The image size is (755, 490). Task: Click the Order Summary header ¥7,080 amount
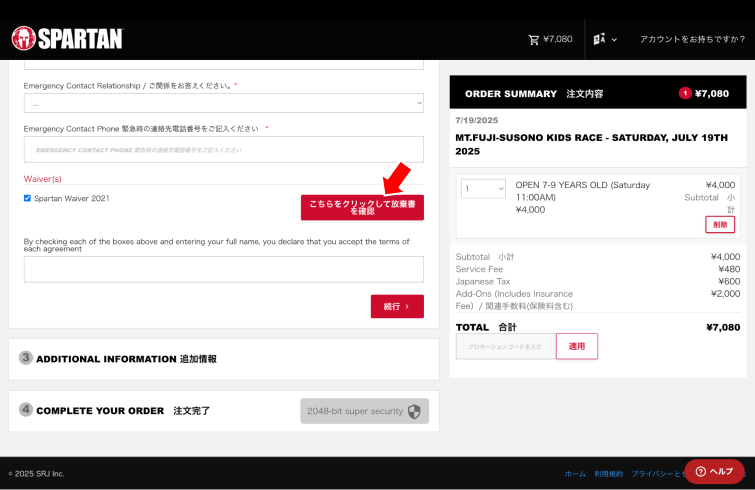pos(712,93)
